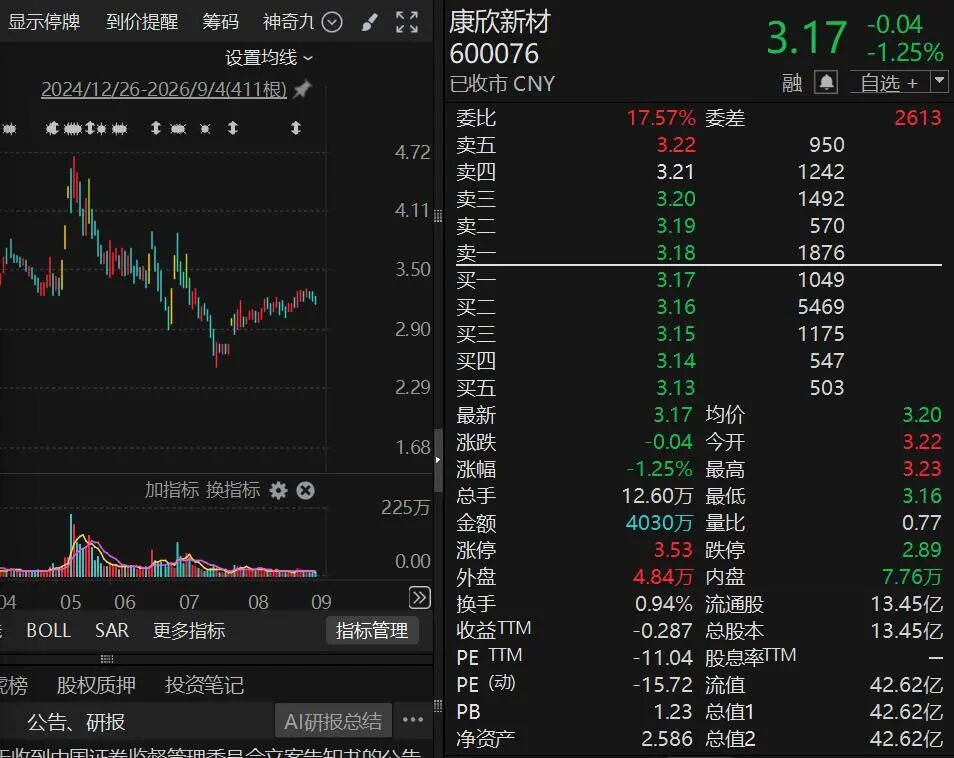The image size is (954, 758).
Task: Toggle 显示停牌 display option
Action: click(x=44, y=22)
